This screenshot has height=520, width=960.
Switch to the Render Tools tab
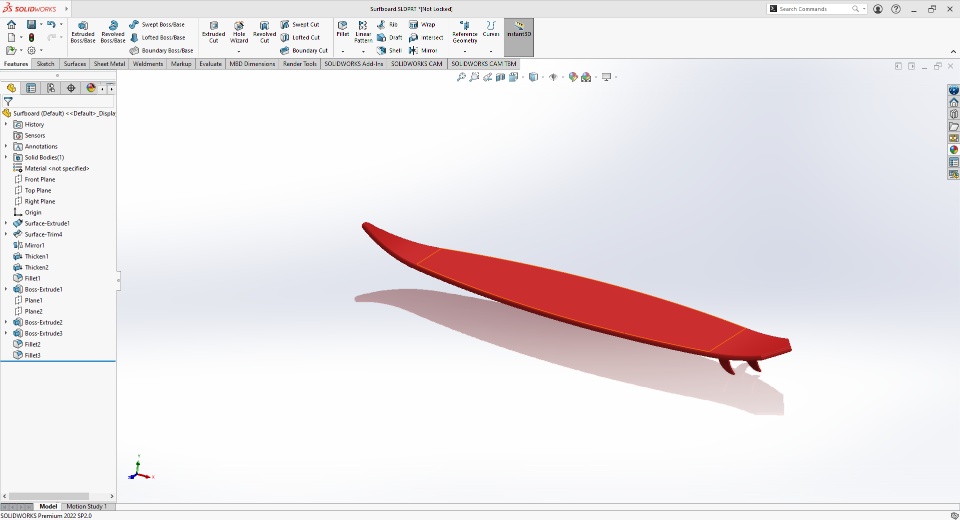pos(299,64)
